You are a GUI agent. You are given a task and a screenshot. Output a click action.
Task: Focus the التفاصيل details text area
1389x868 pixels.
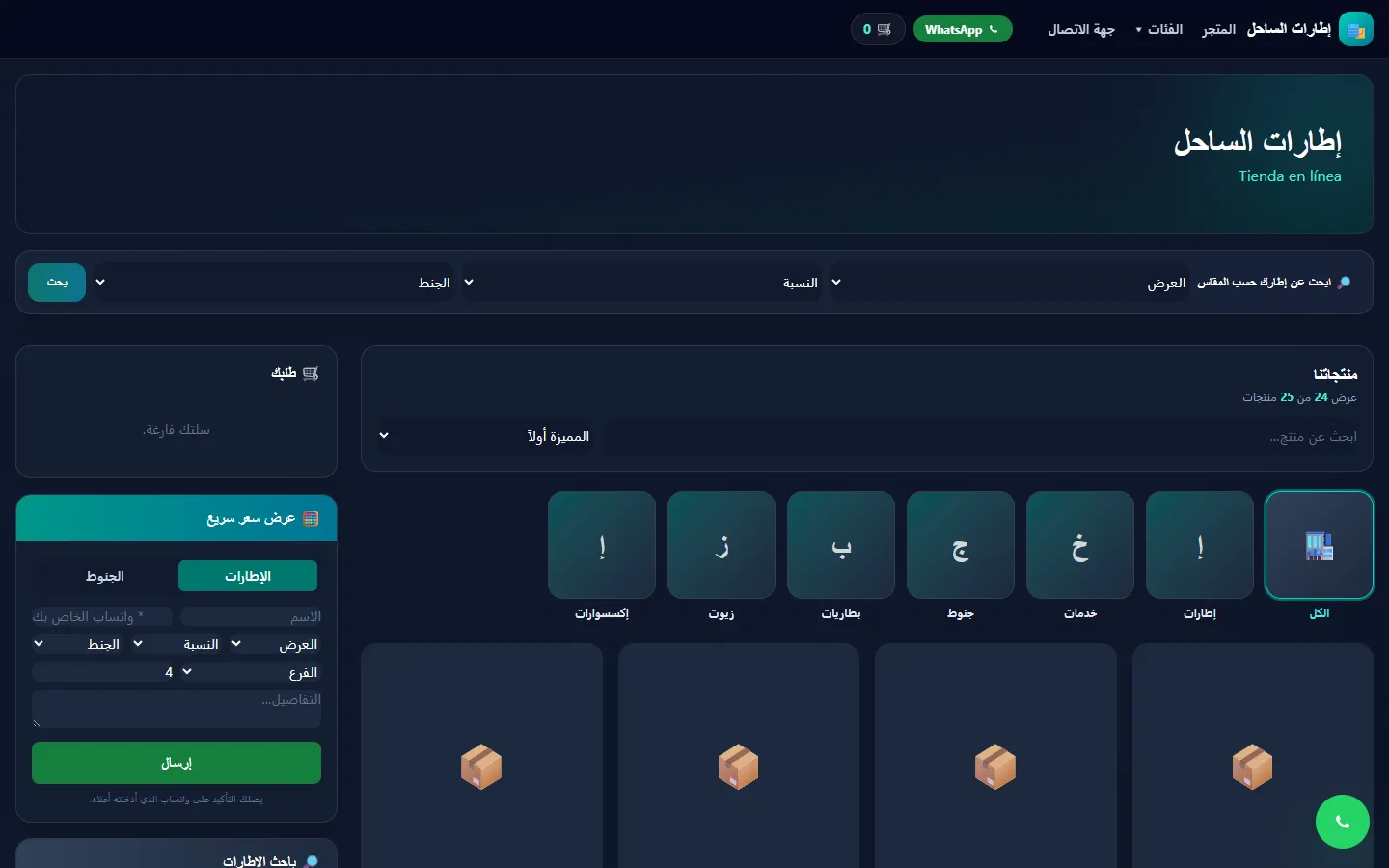point(177,709)
